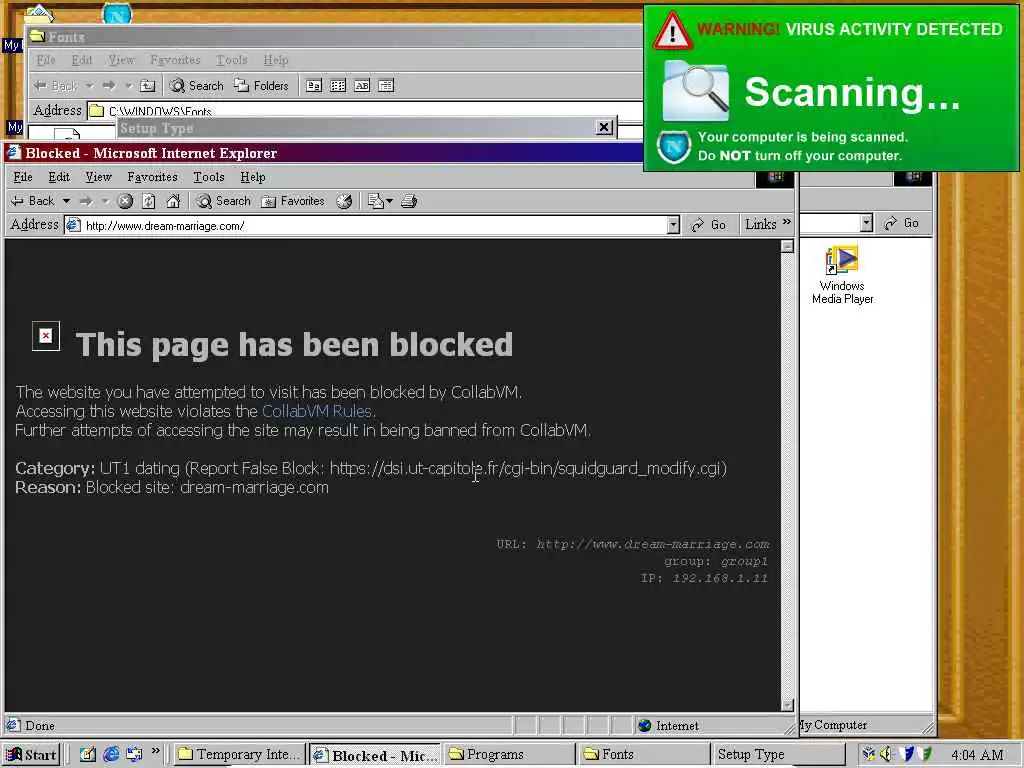Click scroll down arrow on blocked page
This screenshot has width=1024, height=768.
click(x=787, y=705)
